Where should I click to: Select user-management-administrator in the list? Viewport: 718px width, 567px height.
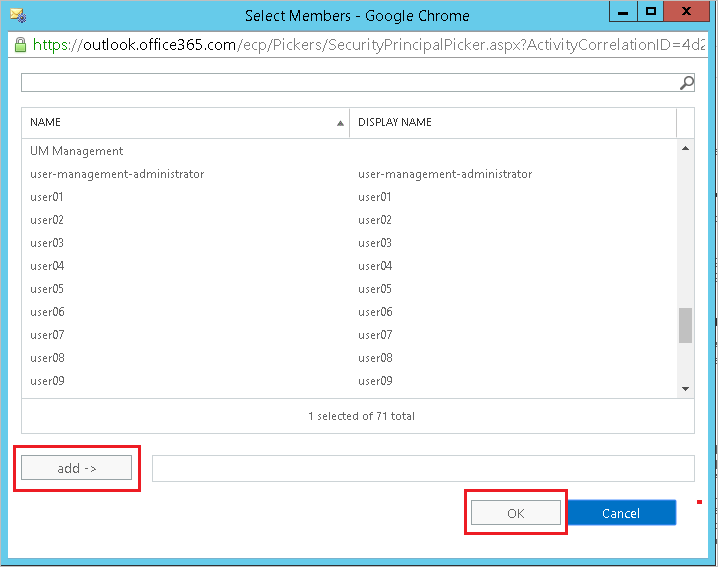117,174
